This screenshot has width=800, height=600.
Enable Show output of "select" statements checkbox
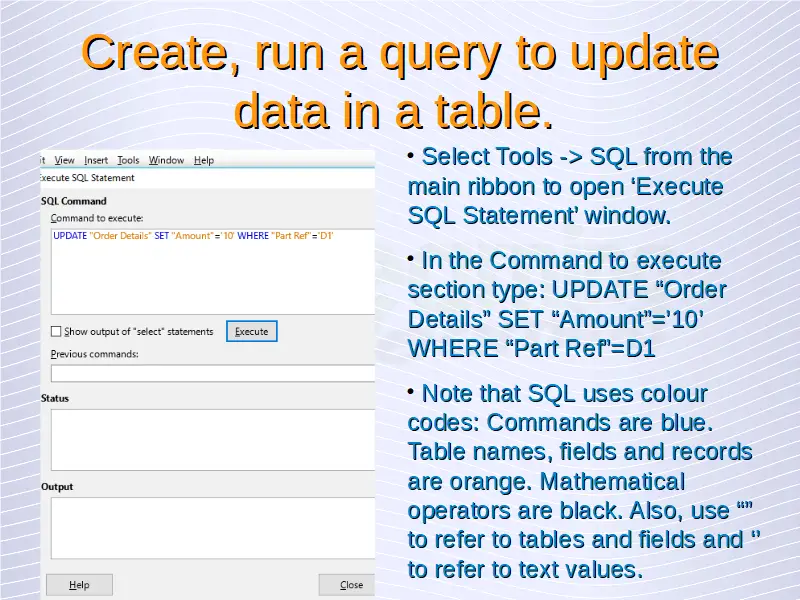[56, 332]
